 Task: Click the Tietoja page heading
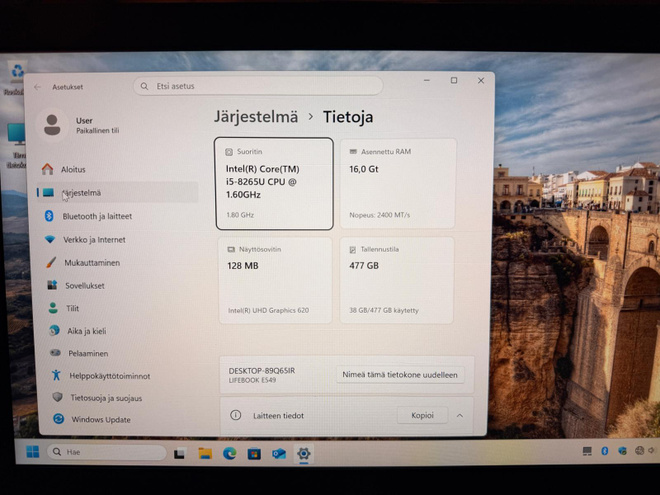(348, 117)
